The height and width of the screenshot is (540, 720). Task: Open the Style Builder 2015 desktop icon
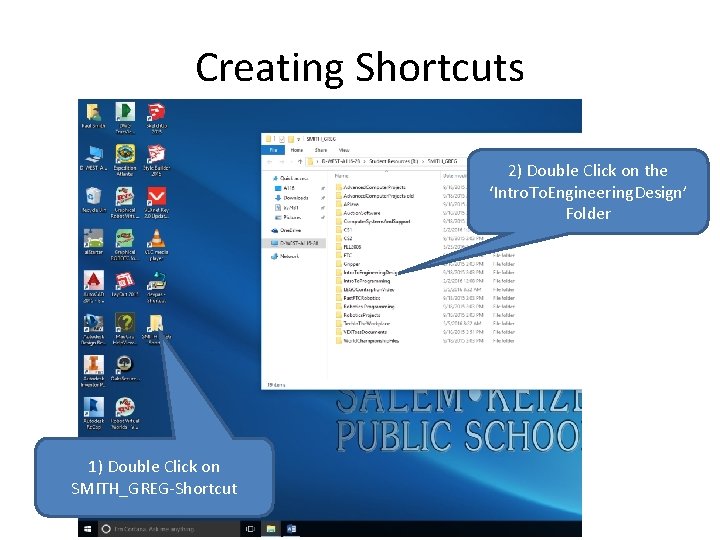156,160
